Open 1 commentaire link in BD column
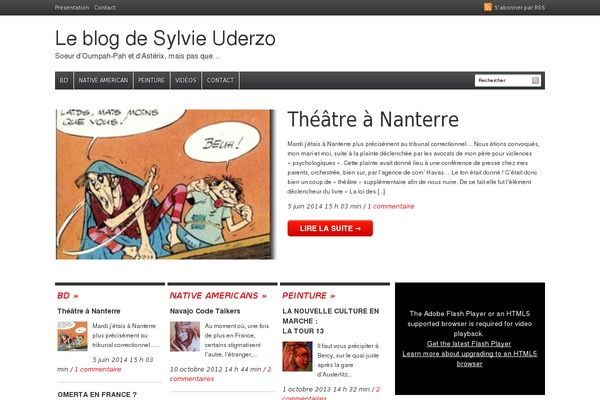600x400 pixels. pyautogui.click(x=98, y=369)
